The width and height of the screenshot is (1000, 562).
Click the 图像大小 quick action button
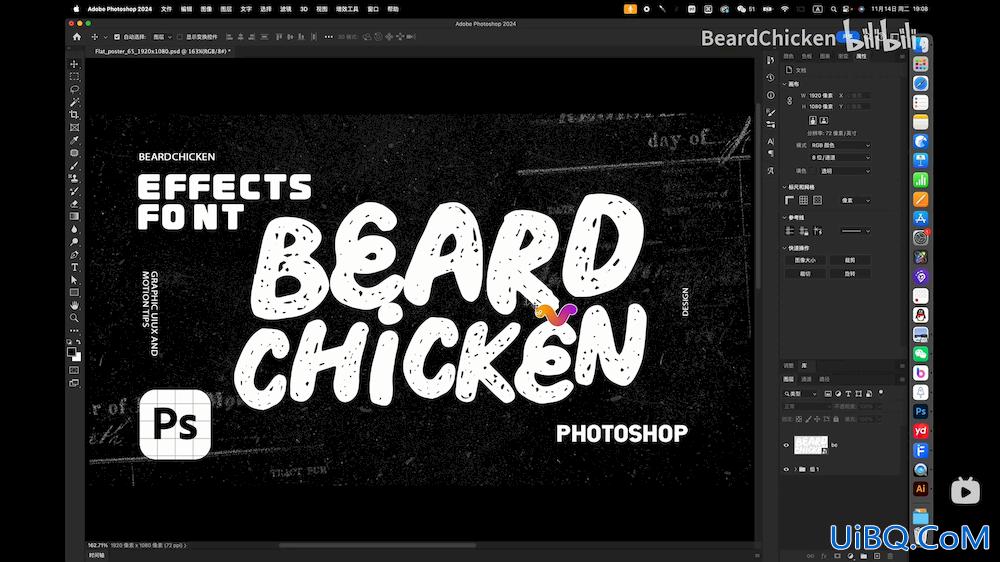point(805,260)
